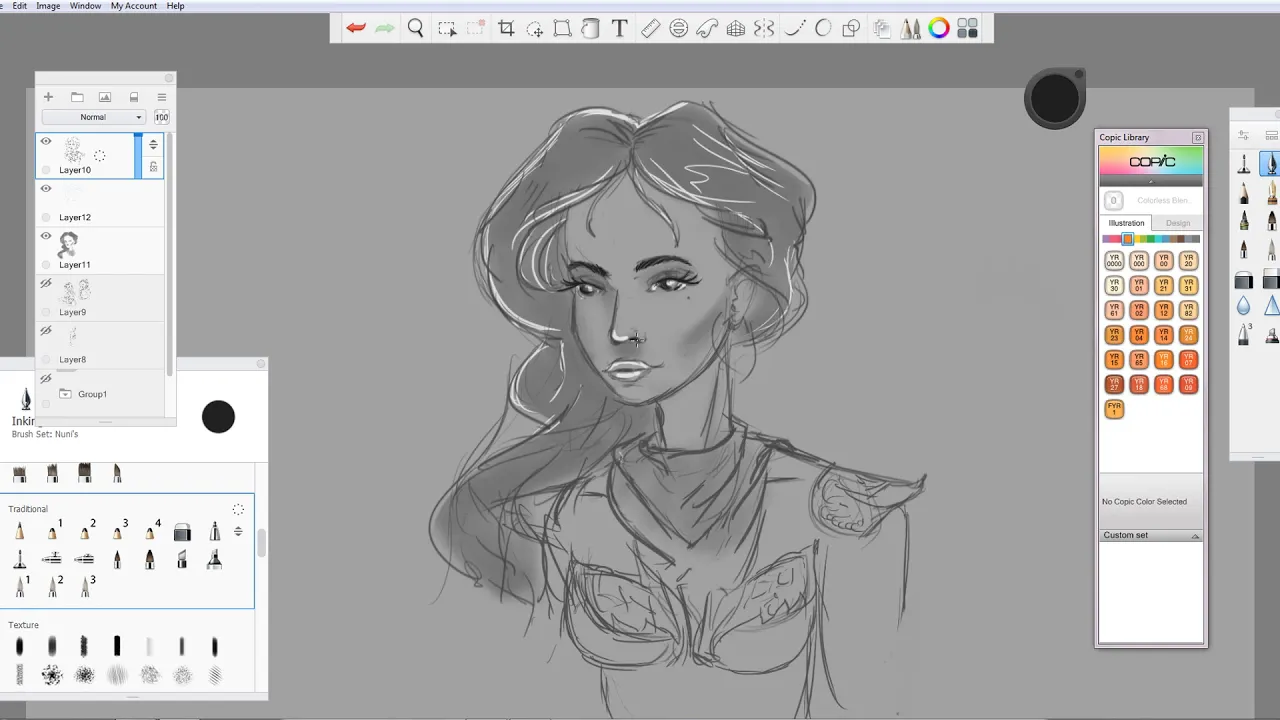Click Layer12's round radio circle
1280x720 pixels.
(x=46, y=217)
